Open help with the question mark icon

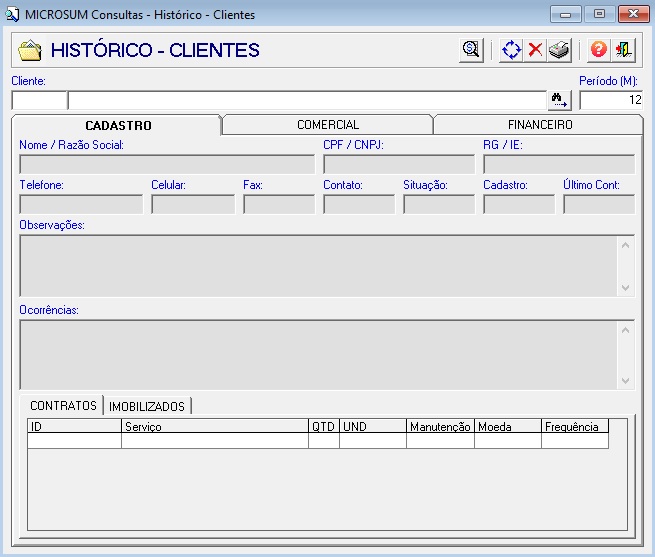click(599, 50)
